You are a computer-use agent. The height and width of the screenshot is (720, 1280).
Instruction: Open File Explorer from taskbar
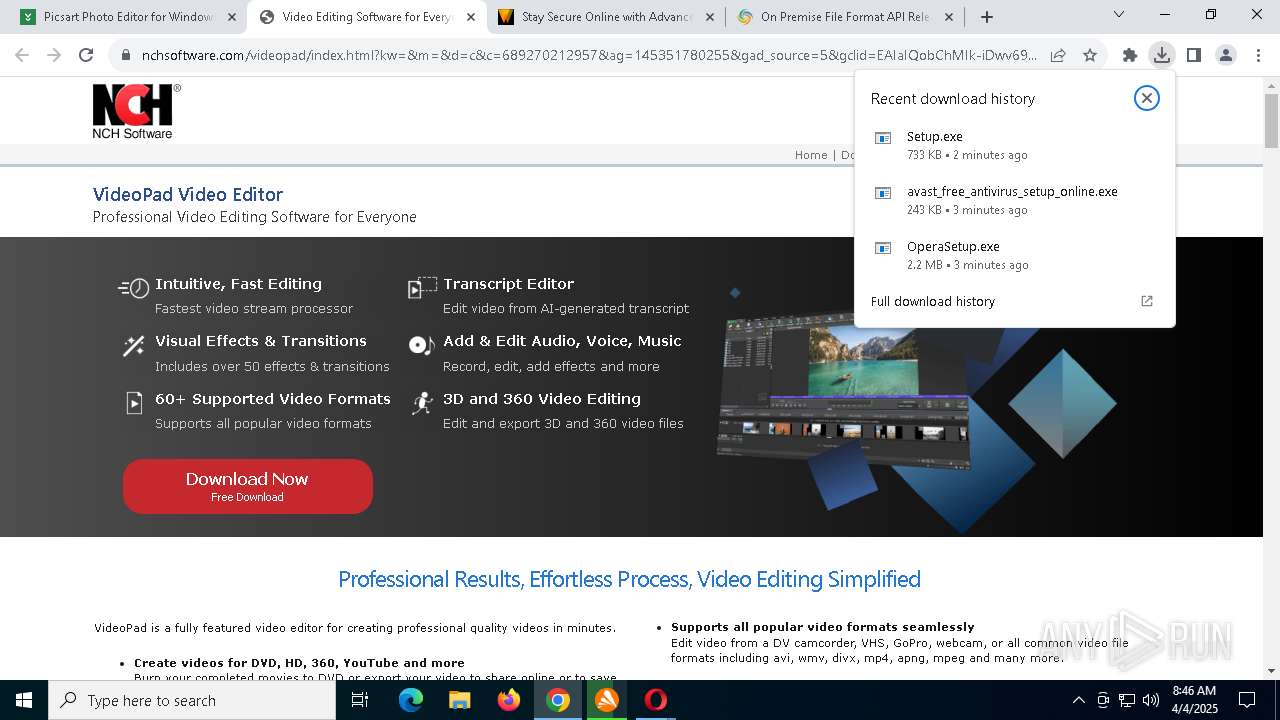(x=459, y=700)
